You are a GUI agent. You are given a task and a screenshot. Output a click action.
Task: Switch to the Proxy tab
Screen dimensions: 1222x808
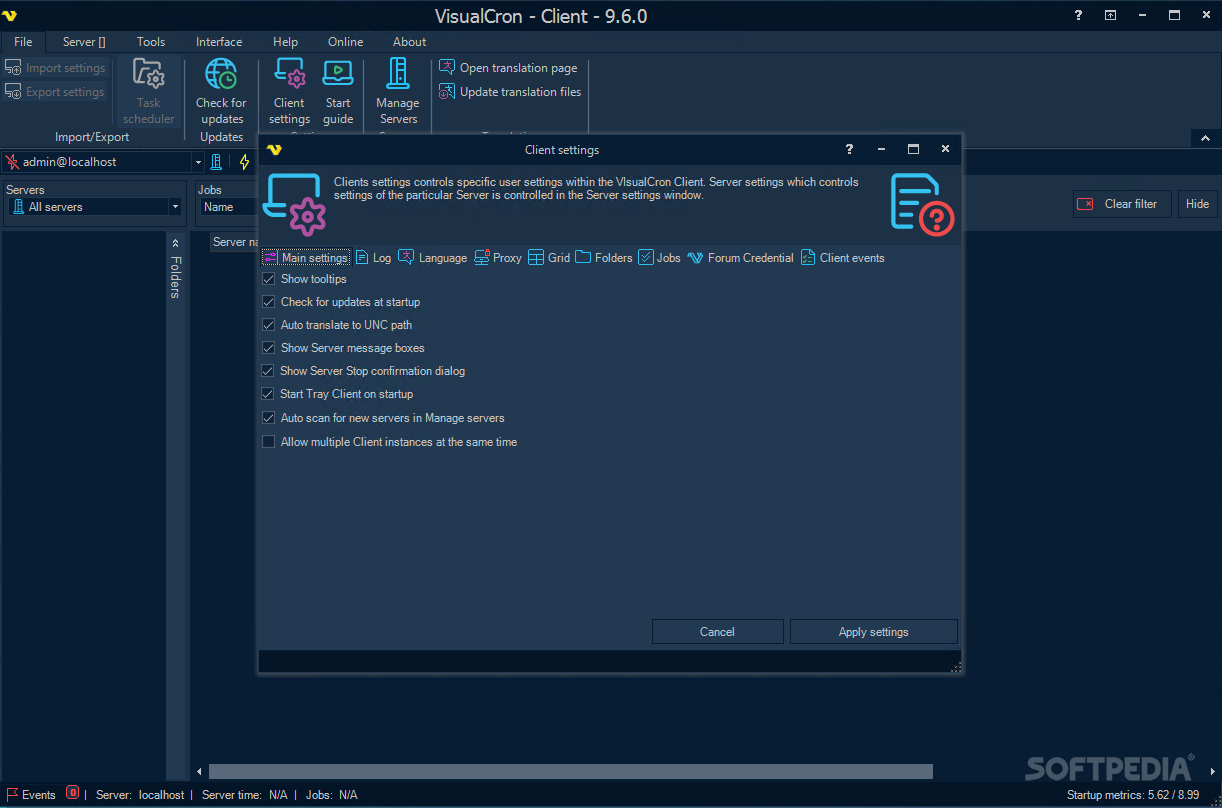pos(498,258)
